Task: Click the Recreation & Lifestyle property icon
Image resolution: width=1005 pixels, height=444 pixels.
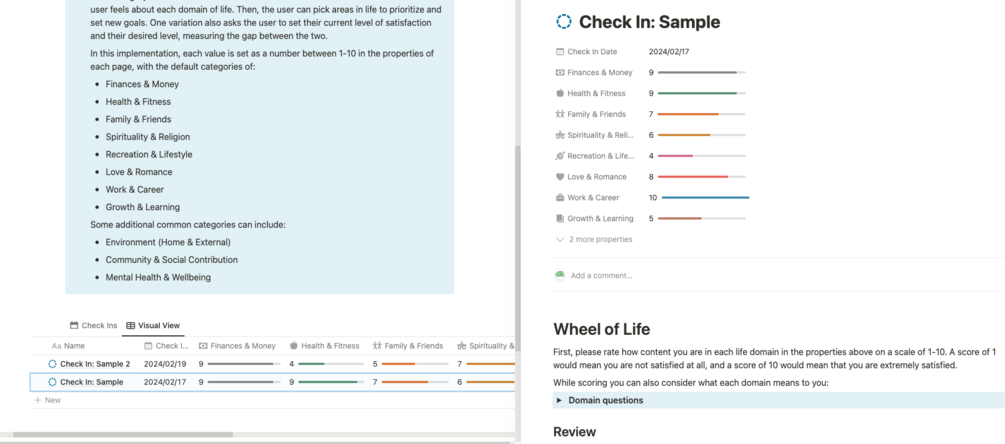Action: coord(560,156)
